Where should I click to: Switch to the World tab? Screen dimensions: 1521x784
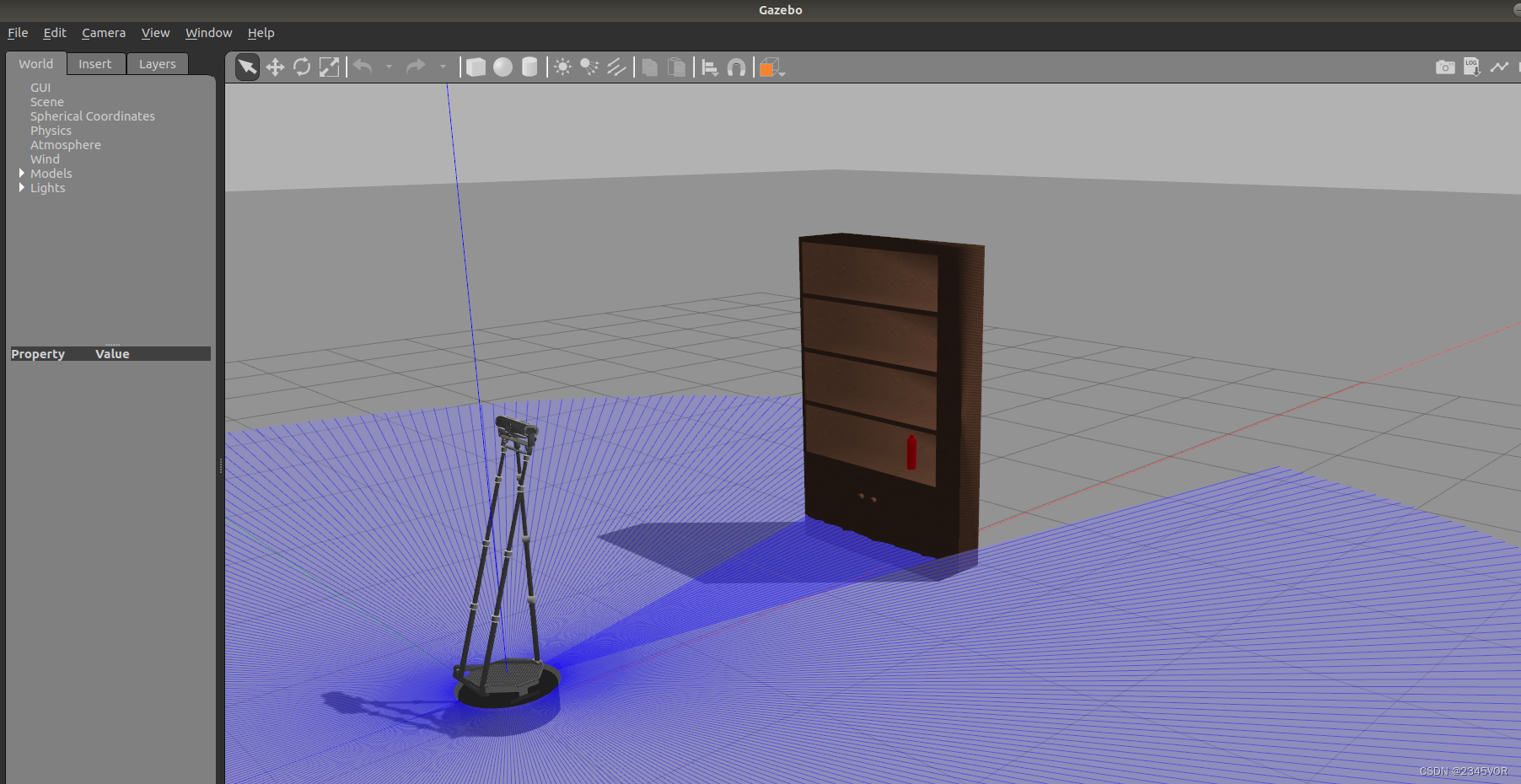pos(36,64)
